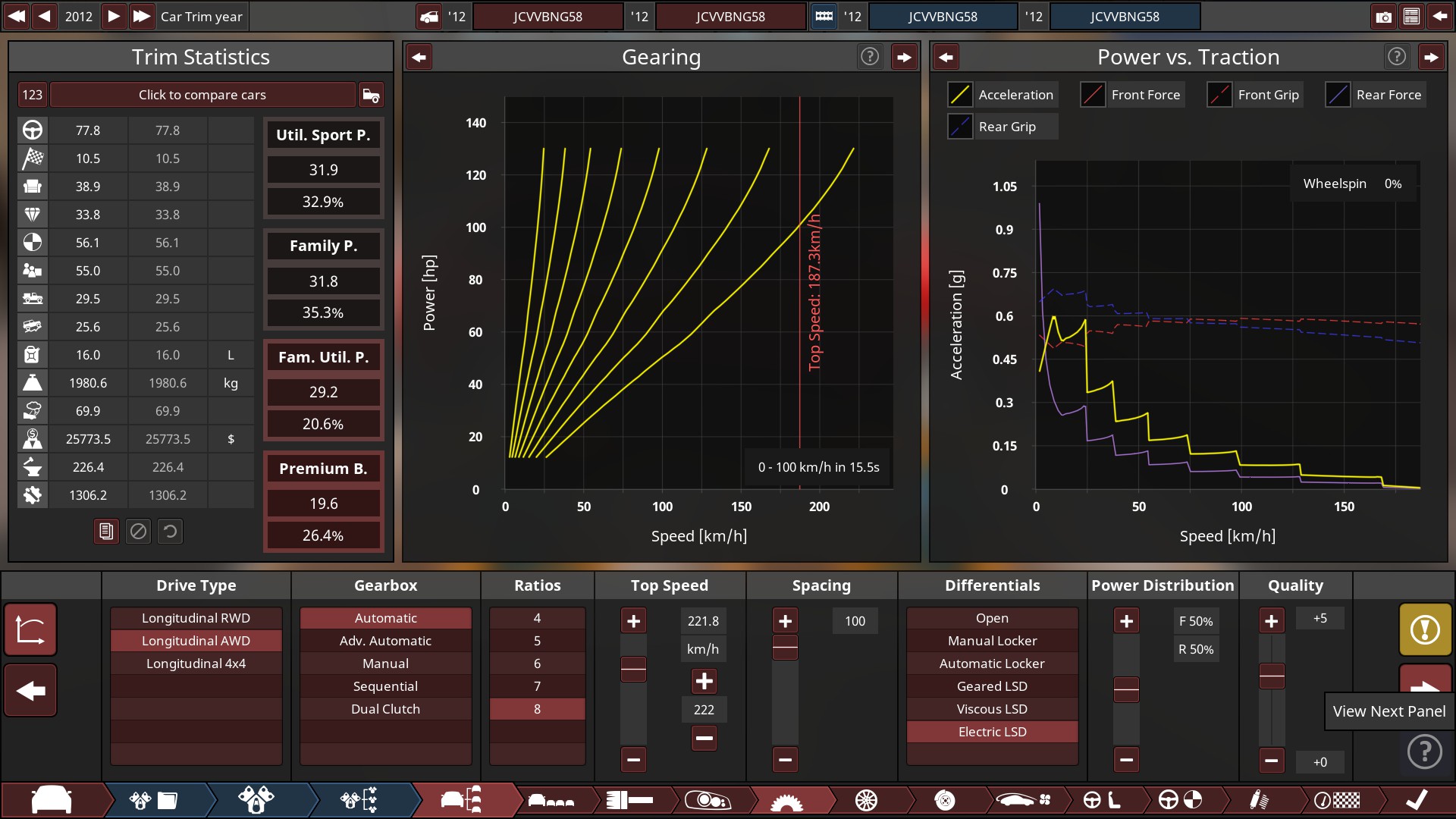1456x819 pixels.
Task: Toggle Front Grip graph line
Action: pos(1219,95)
